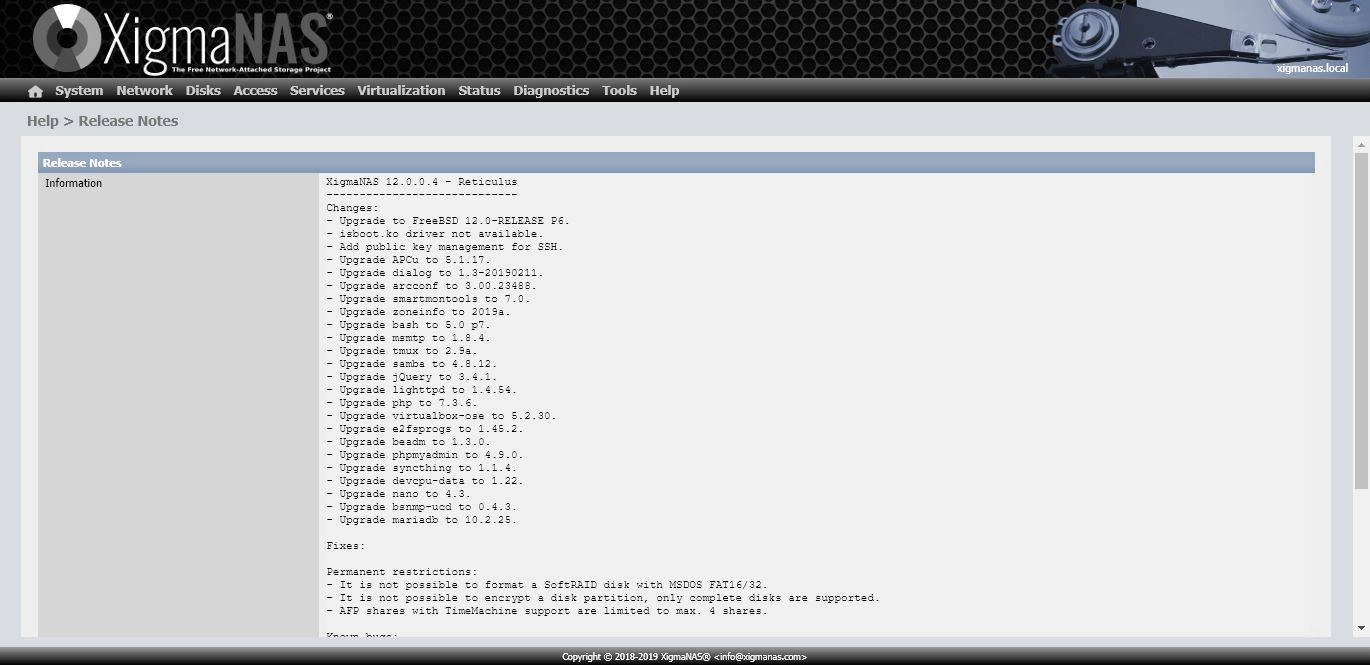Click 'Upgrade zoneinfo to 2019a' line

(x=418, y=312)
